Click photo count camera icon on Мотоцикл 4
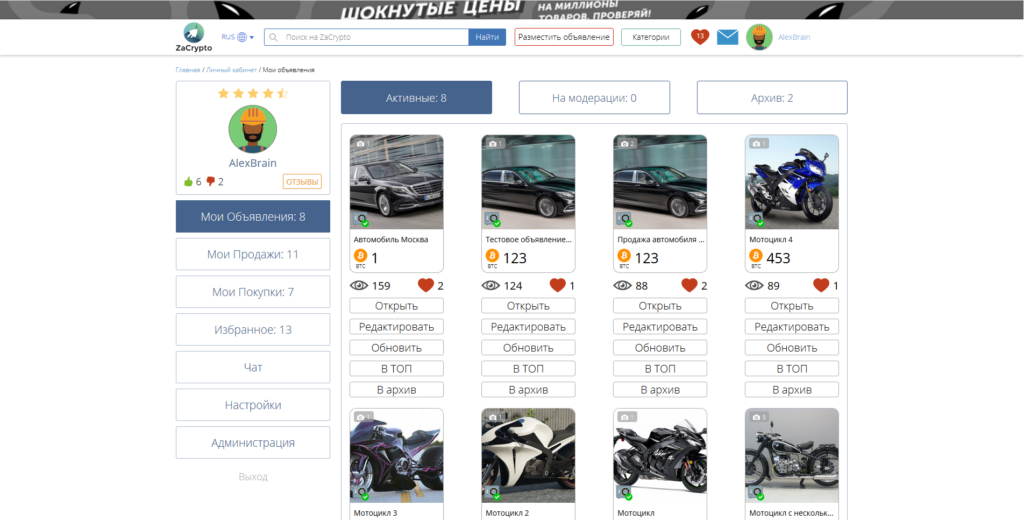Viewport: 1024px width, 520px height. (x=756, y=144)
